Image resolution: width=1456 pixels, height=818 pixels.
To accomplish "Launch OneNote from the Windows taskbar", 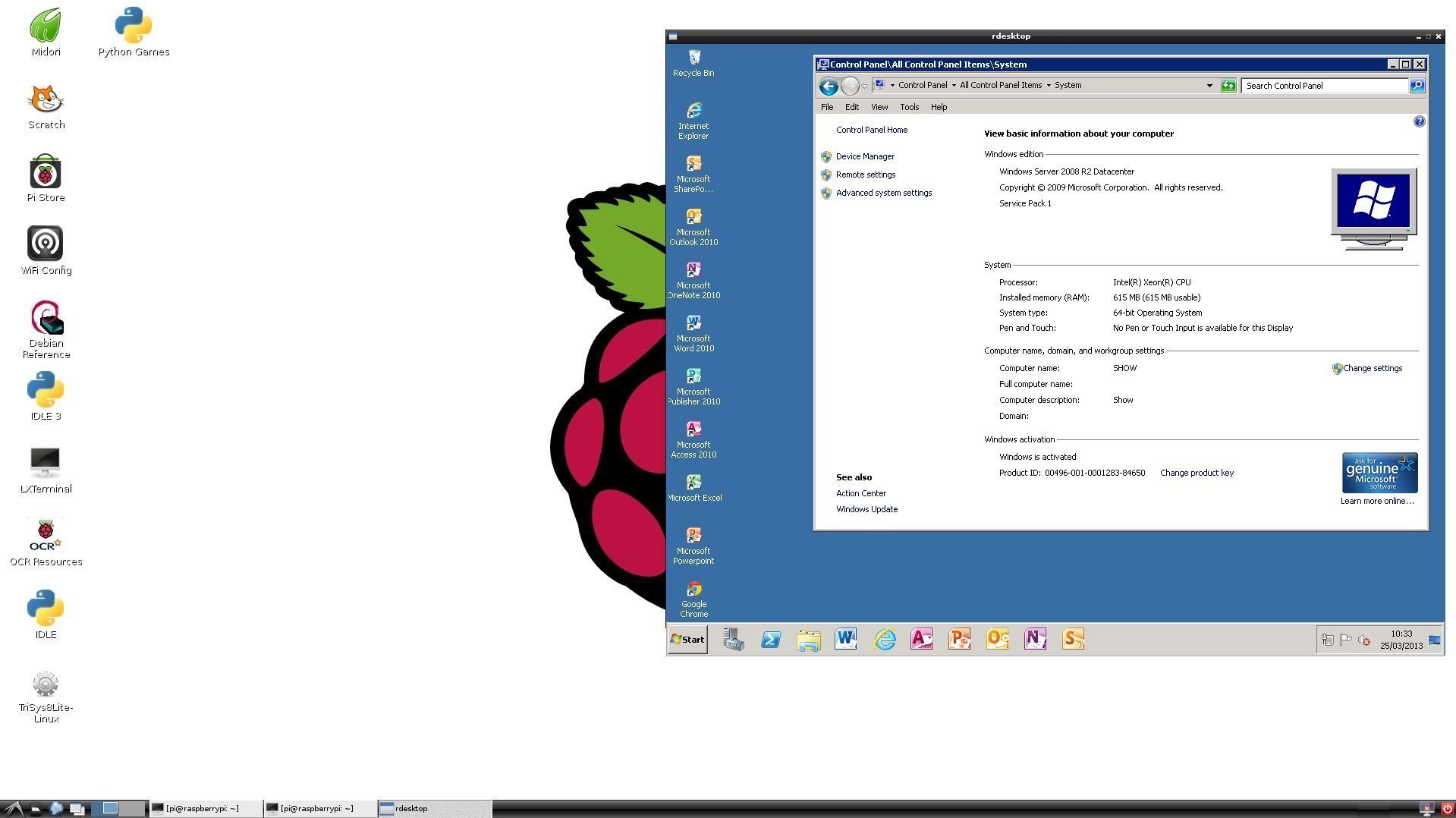I will [1036, 640].
